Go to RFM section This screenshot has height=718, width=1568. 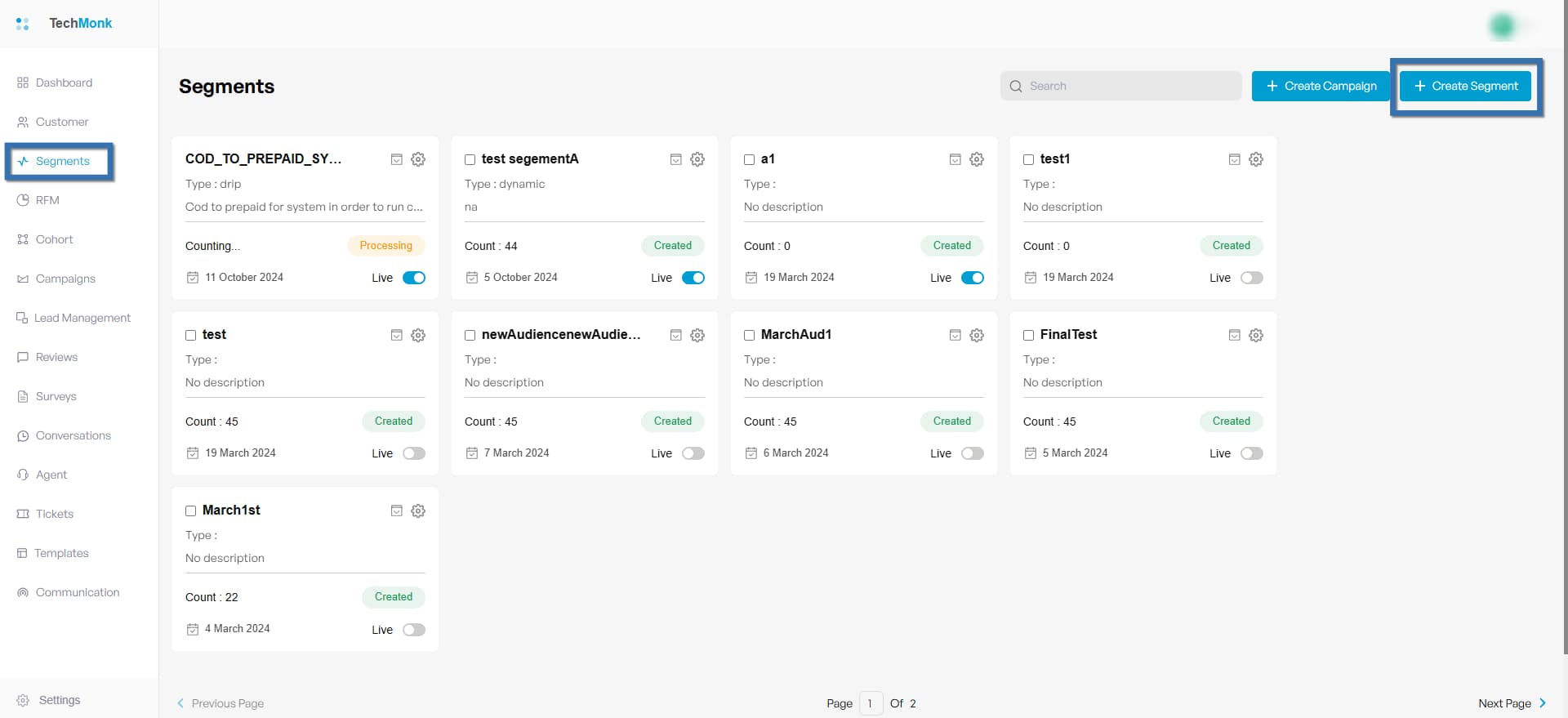tap(38, 200)
